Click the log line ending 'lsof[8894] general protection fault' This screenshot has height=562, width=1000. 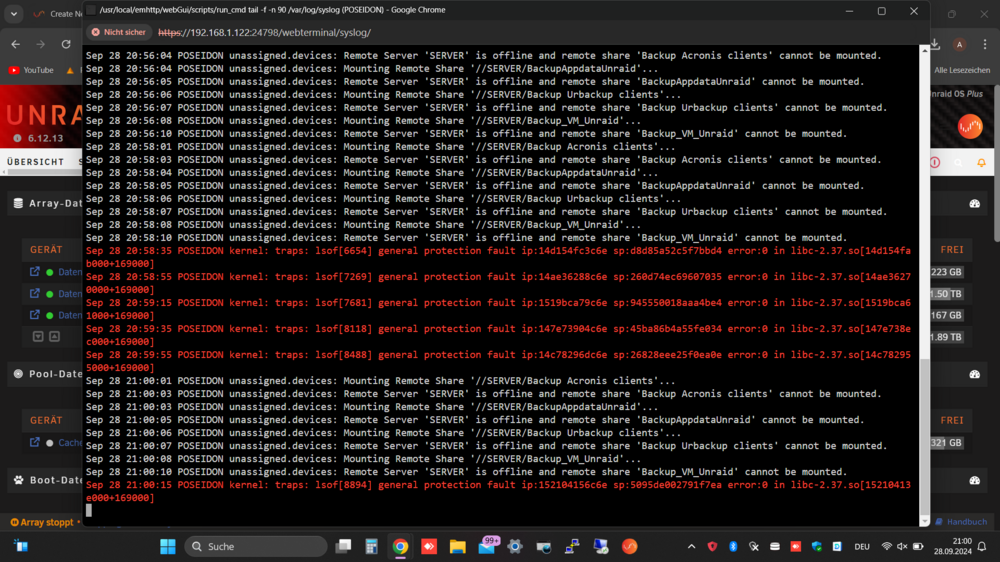pyautogui.click(x=499, y=491)
